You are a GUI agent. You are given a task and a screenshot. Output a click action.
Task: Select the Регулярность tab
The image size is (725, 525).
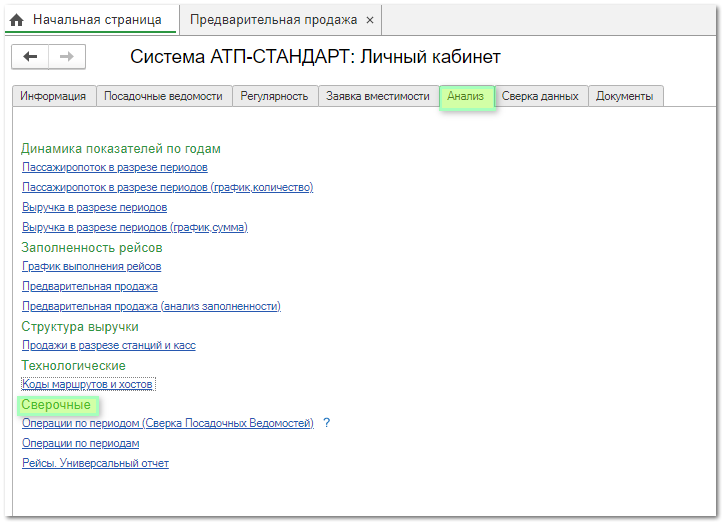click(x=275, y=96)
